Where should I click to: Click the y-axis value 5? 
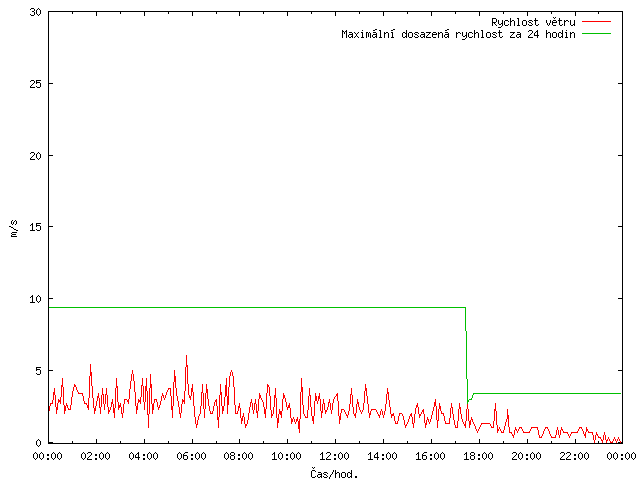(39, 371)
